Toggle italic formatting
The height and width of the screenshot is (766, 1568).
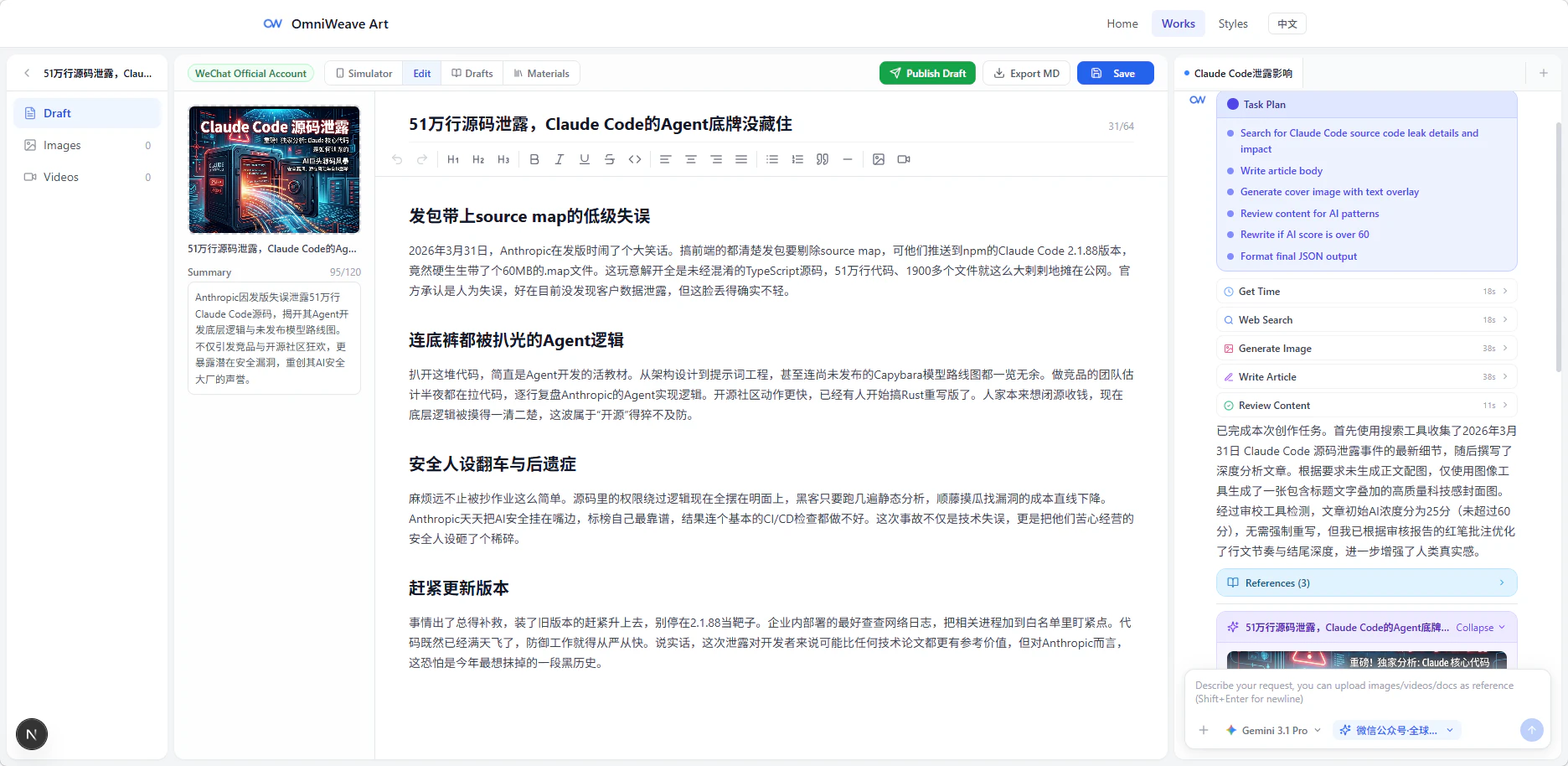(x=560, y=159)
